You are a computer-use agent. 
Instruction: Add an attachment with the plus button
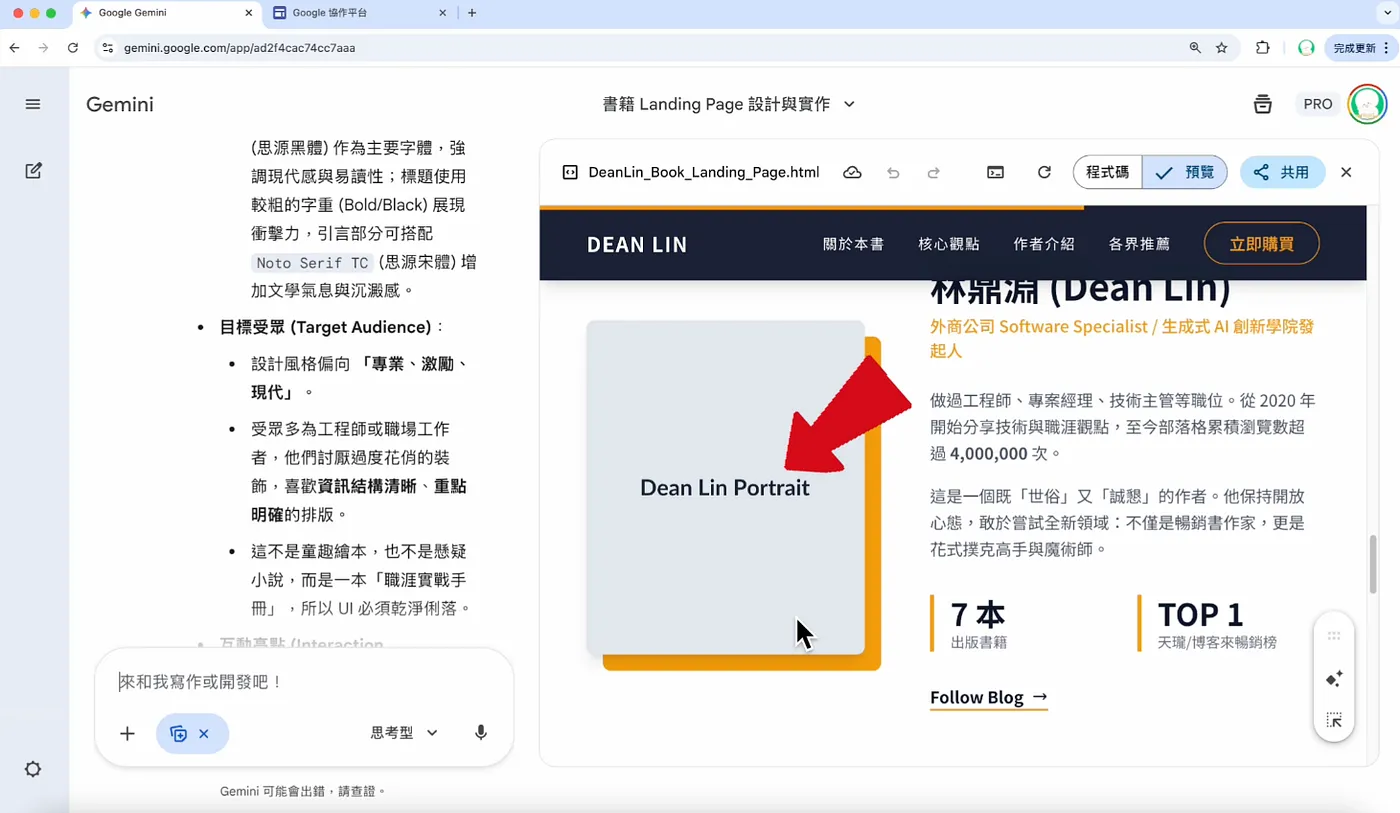[127, 734]
